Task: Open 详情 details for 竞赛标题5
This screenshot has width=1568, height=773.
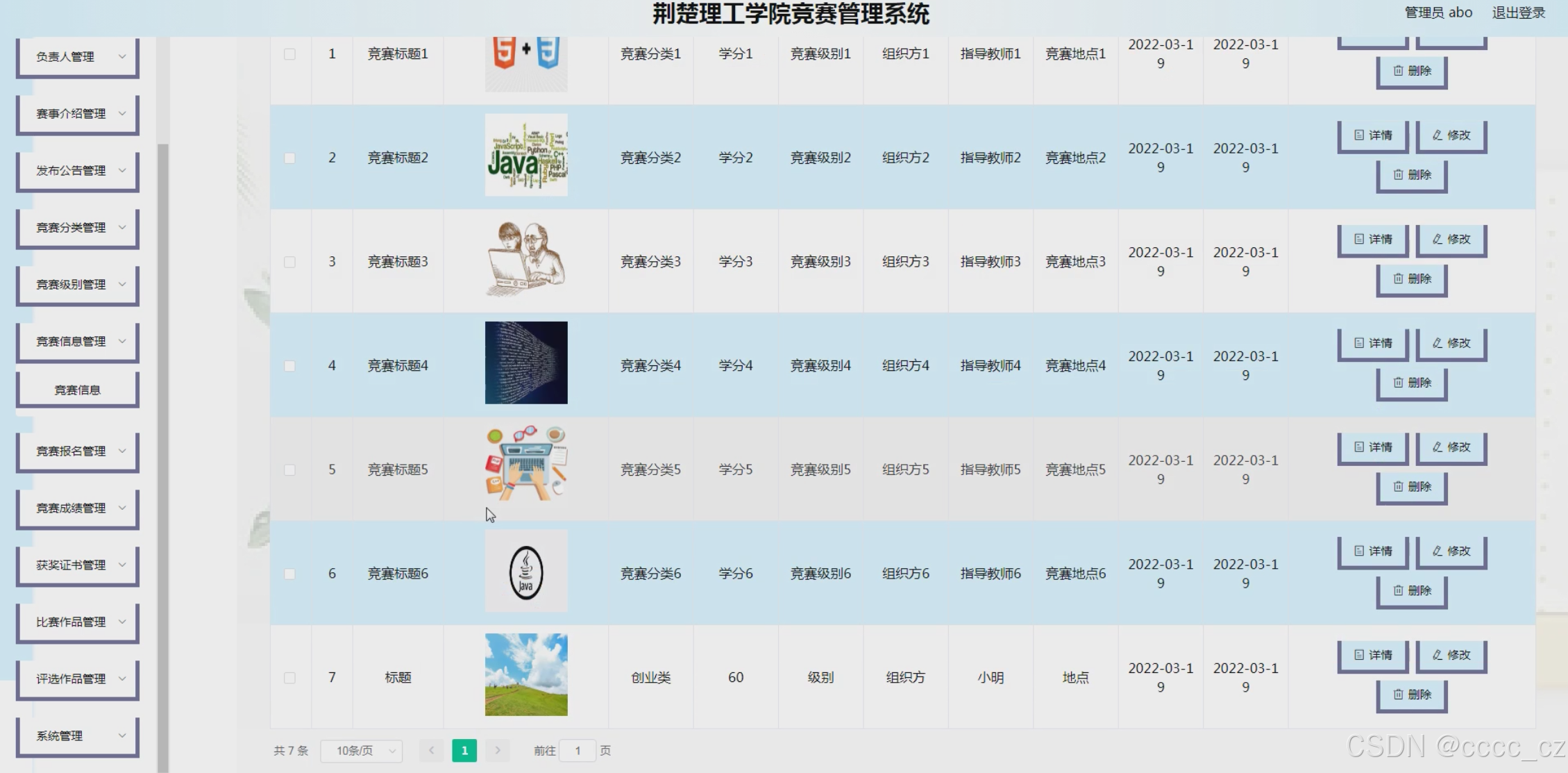Action: pyautogui.click(x=1372, y=447)
